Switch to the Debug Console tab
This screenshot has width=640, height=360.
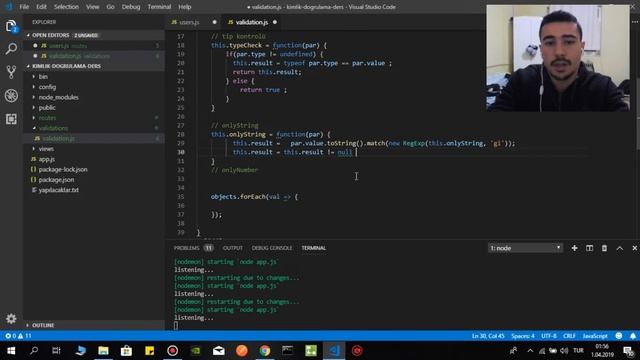[x=272, y=248]
